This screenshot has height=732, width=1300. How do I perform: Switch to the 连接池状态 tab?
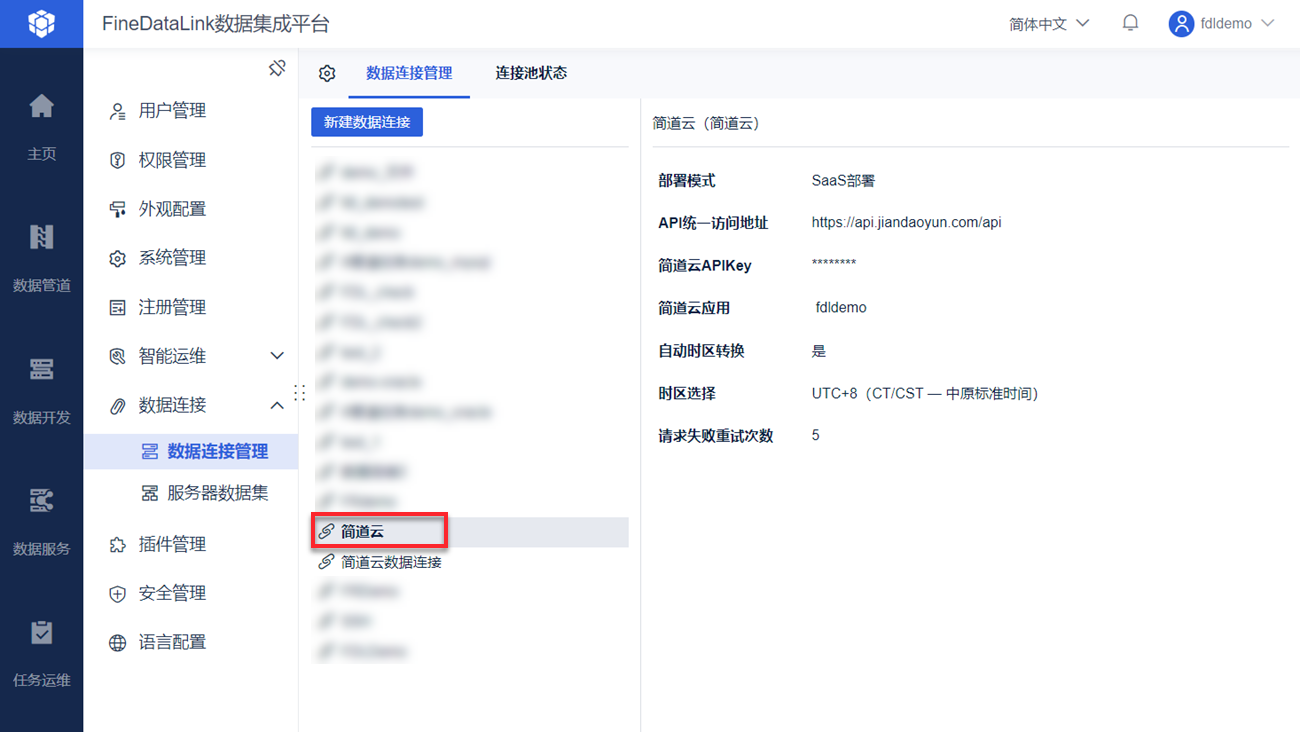pyautogui.click(x=531, y=73)
